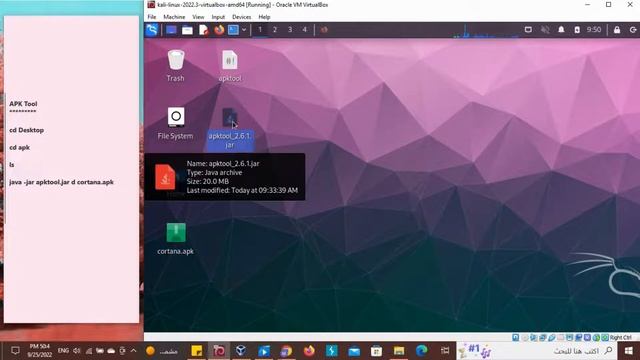
Task: Switch to workspace 2
Action: [x=275, y=30]
